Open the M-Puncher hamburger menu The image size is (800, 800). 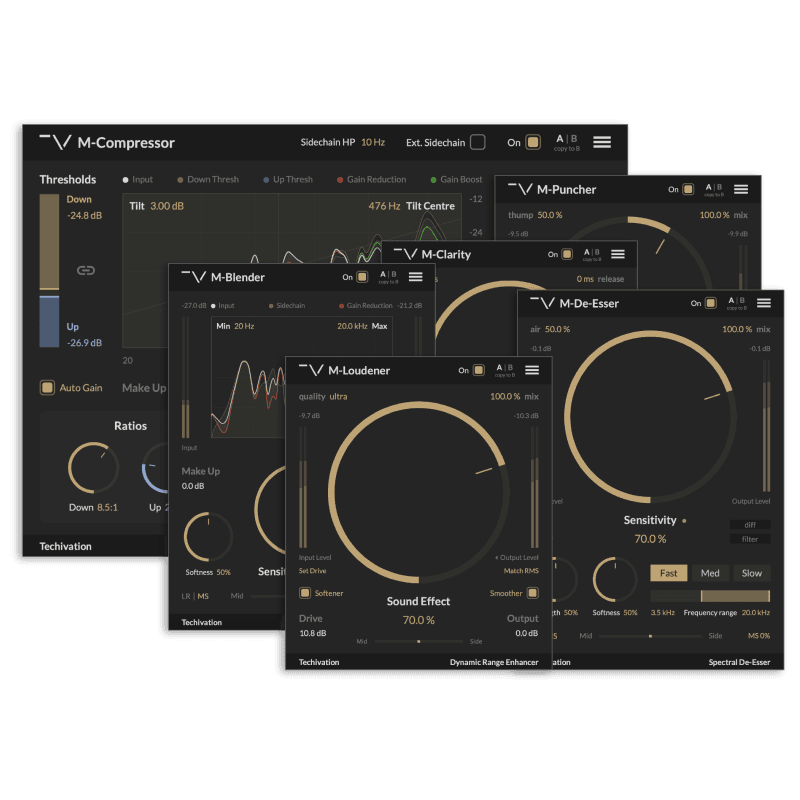741,189
